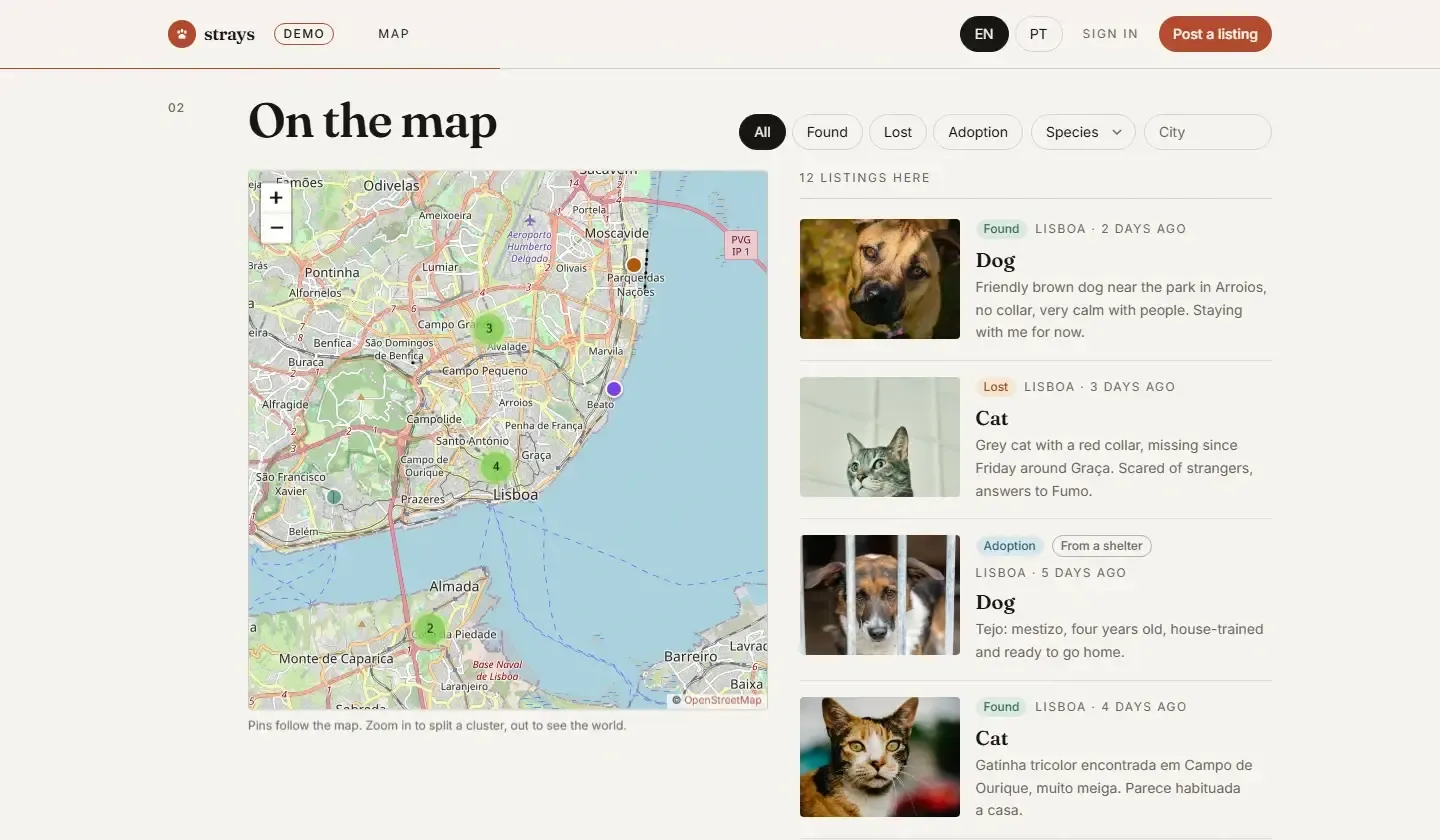Zoom out of the map with the minus button
The image size is (1440, 840).
276,228
